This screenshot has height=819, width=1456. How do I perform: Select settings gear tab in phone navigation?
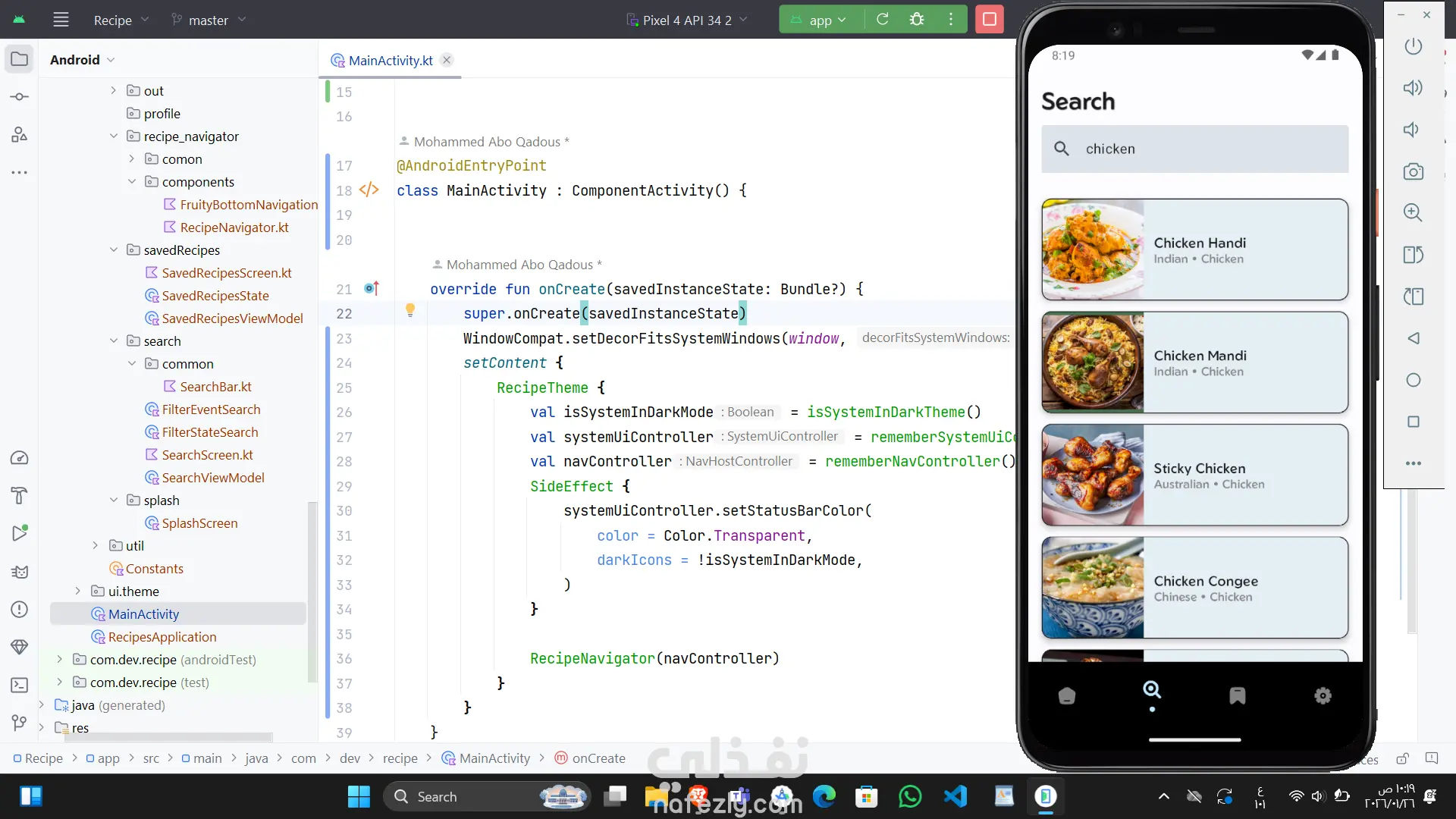click(1323, 695)
